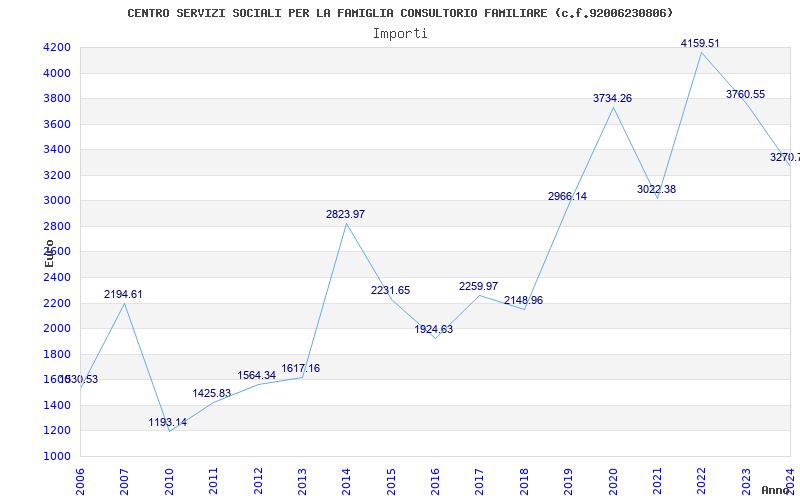Click y-axis value 2000
This screenshot has width=800, height=500.
(x=57, y=329)
